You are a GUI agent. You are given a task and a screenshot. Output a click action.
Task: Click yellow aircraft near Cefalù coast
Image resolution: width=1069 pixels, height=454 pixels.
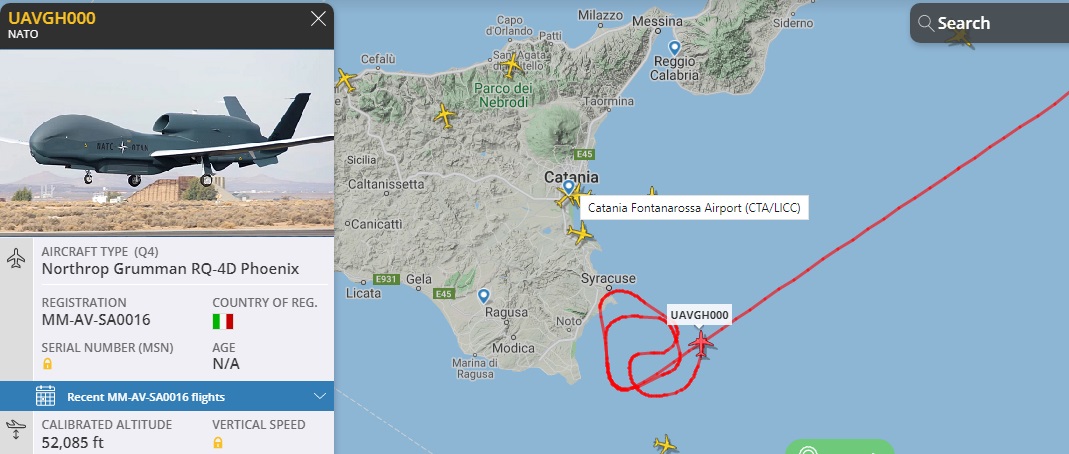click(345, 80)
